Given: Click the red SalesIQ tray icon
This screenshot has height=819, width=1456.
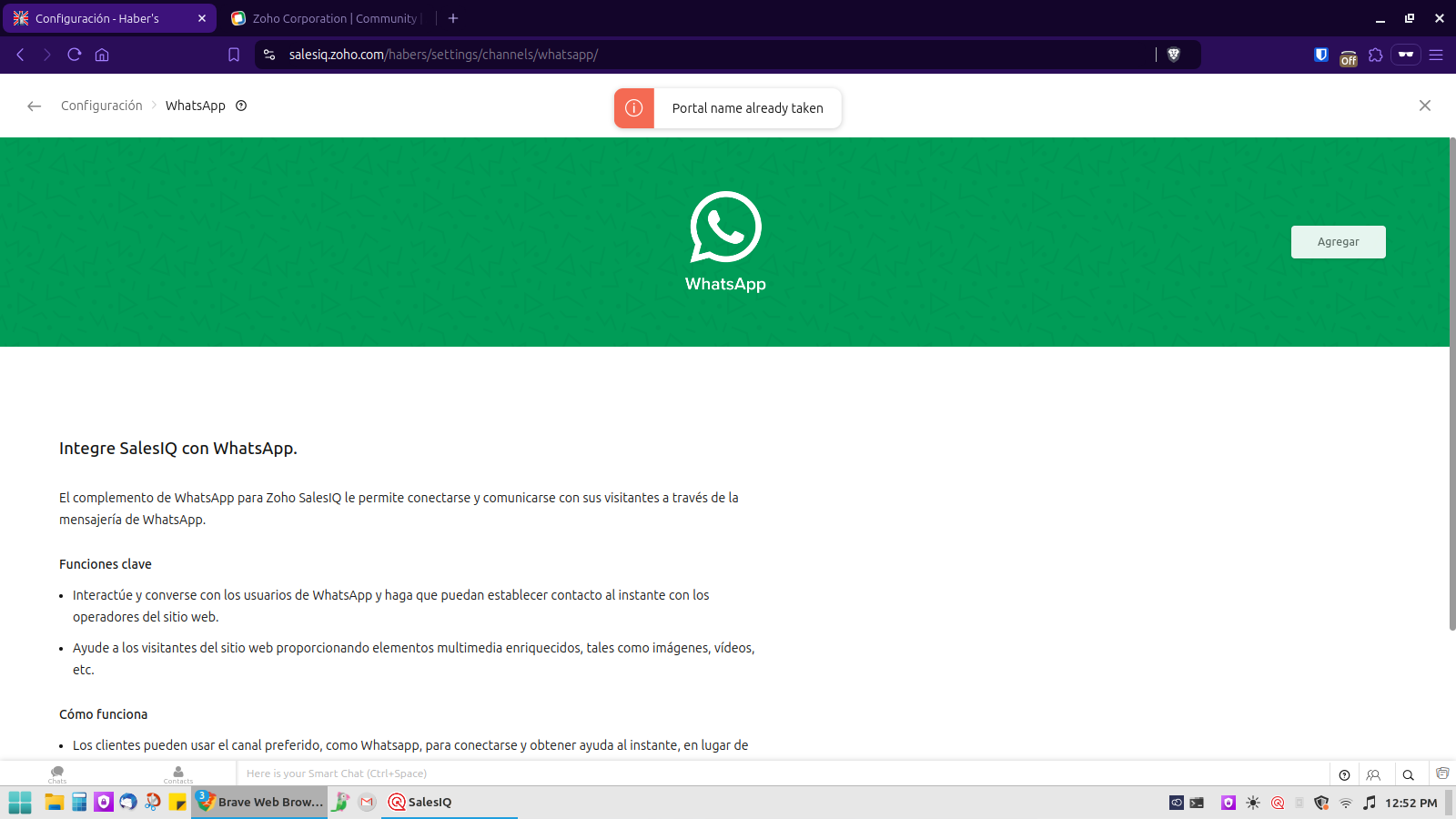Looking at the screenshot, I should point(1278,803).
